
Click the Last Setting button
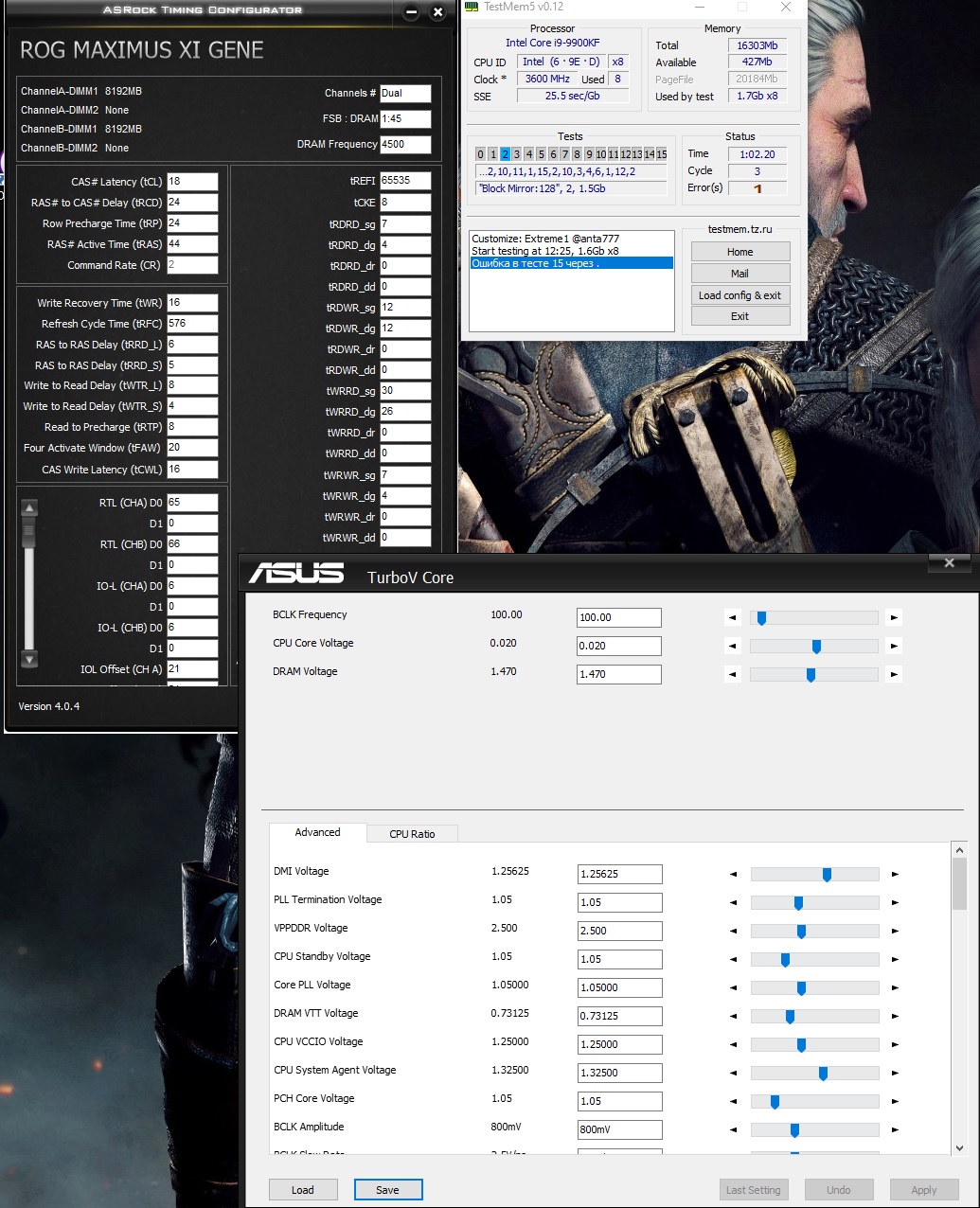pos(754,1190)
